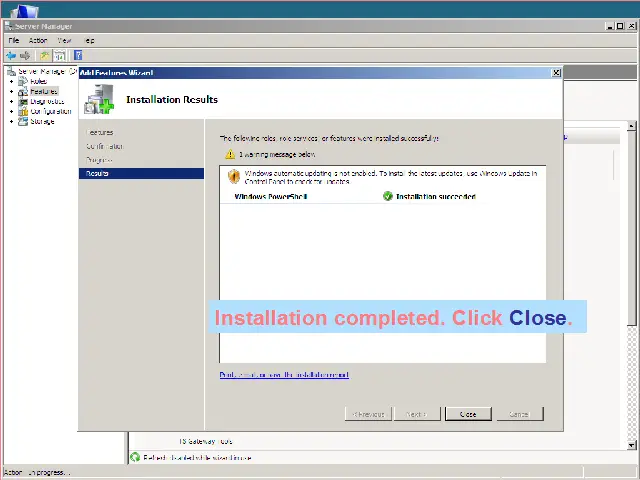640x480 pixels.
Task: Click the Refresh disabled while wizard in use text
Action: [197, 458]
